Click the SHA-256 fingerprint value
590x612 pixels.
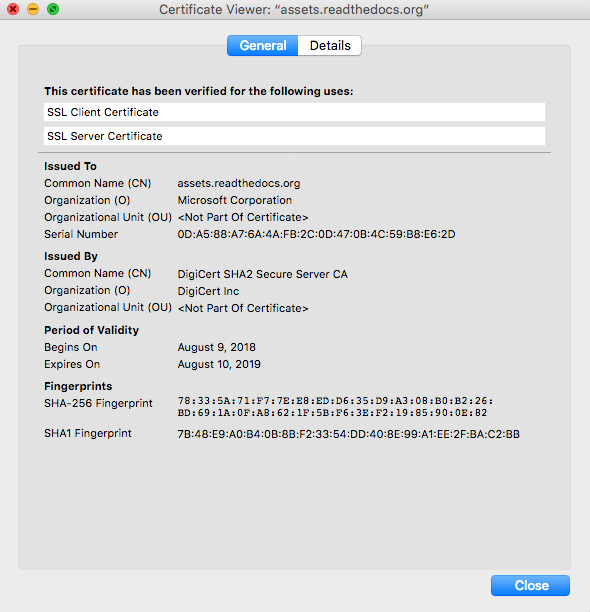coord(335,407)
